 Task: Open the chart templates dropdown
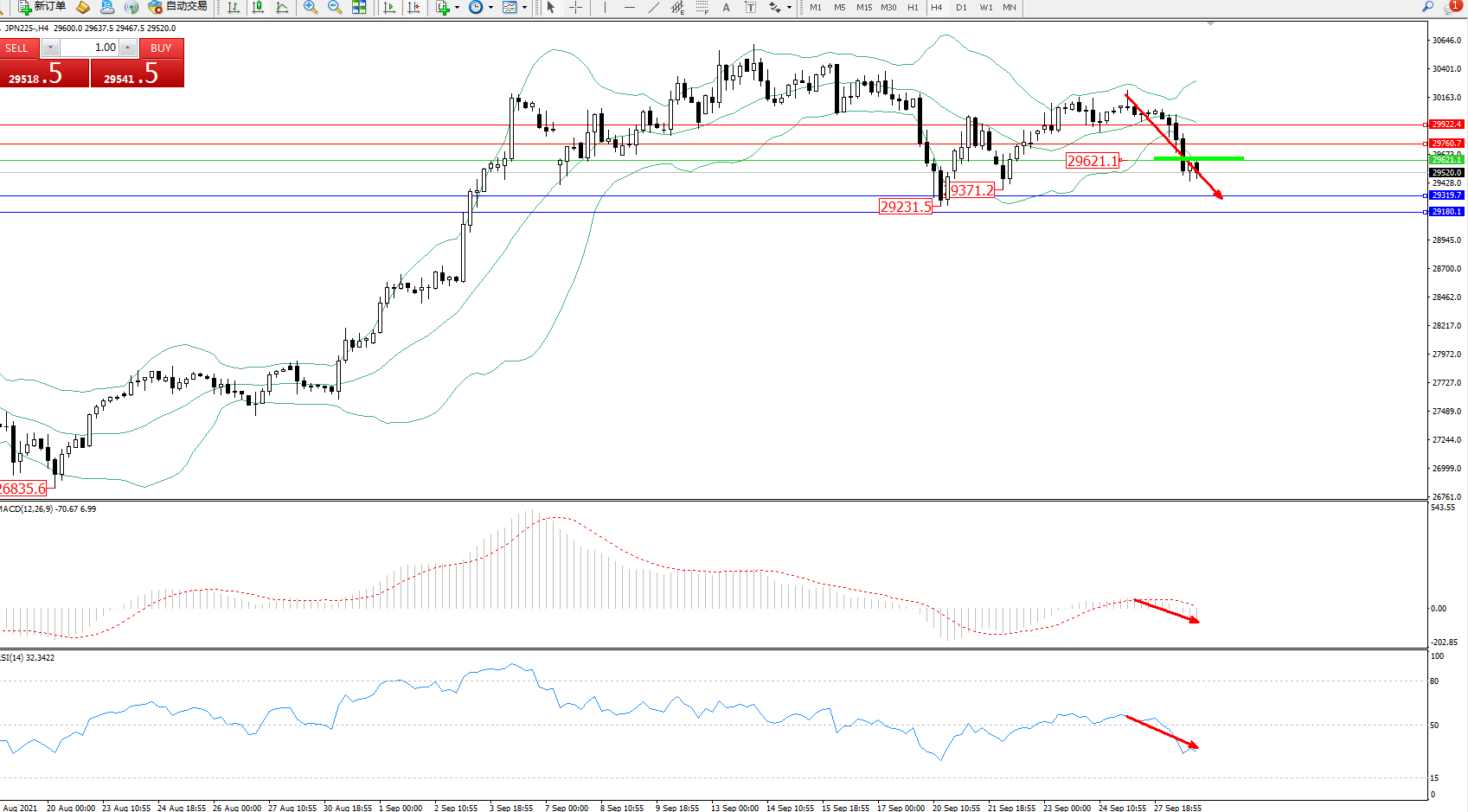524,7
